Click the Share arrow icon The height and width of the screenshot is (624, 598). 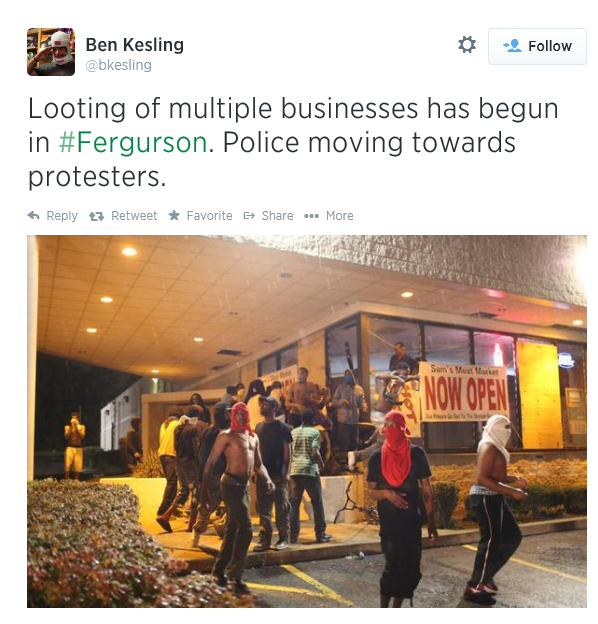[249, 216]
